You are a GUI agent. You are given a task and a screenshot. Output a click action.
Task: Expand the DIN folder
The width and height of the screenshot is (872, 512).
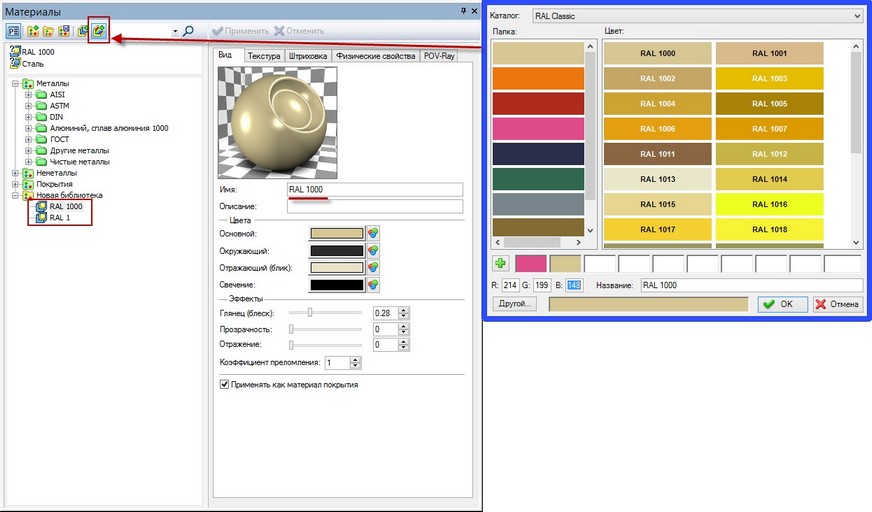28,117
